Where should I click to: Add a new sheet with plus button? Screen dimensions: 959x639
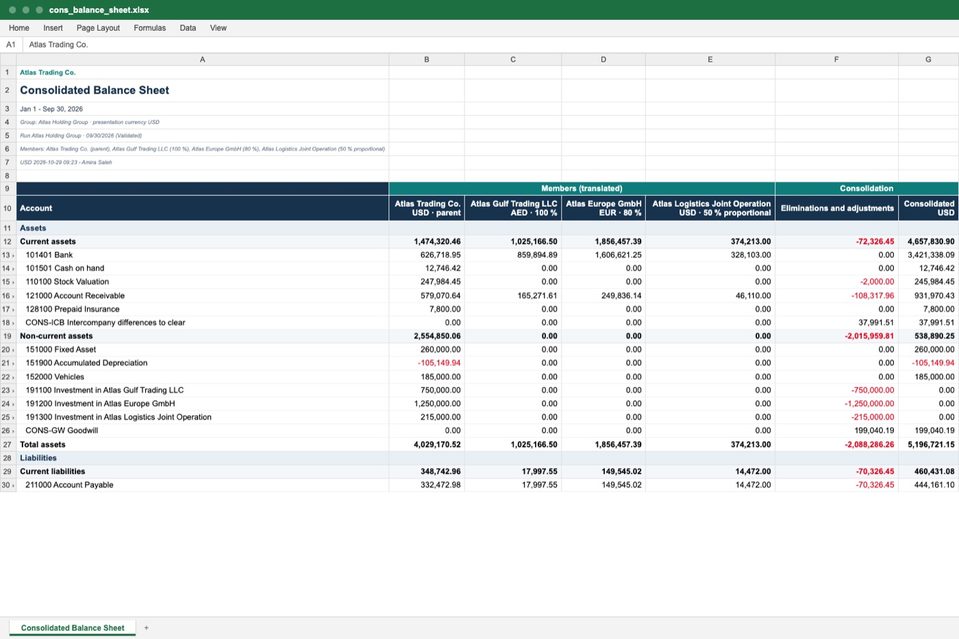[x=146, y=628]
